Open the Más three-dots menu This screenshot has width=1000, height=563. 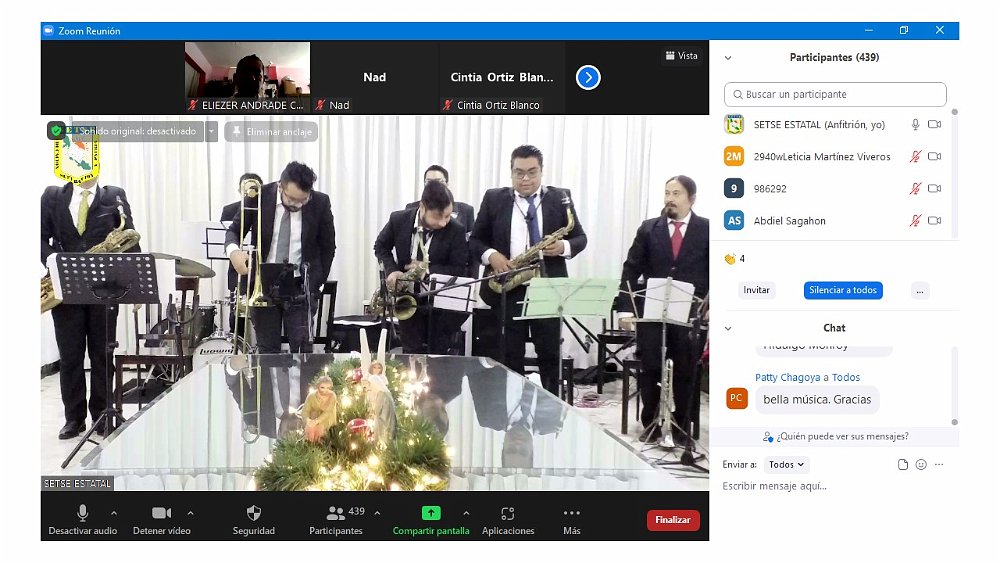[x=571, y=513]
